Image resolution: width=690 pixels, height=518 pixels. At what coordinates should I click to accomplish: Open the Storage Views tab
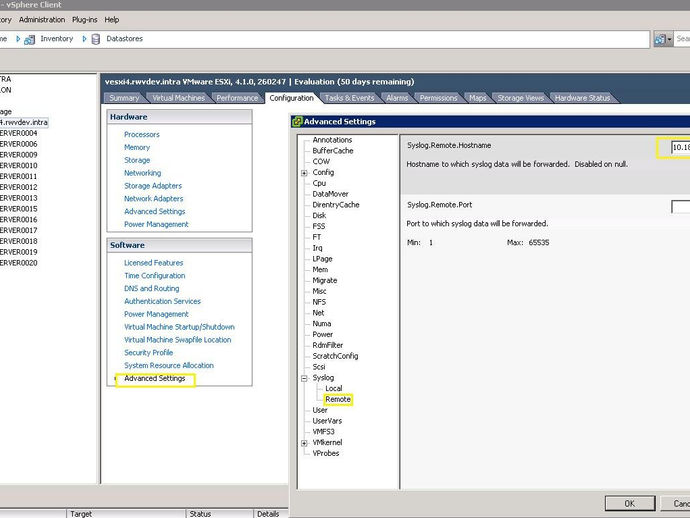[x=521, y=98]
